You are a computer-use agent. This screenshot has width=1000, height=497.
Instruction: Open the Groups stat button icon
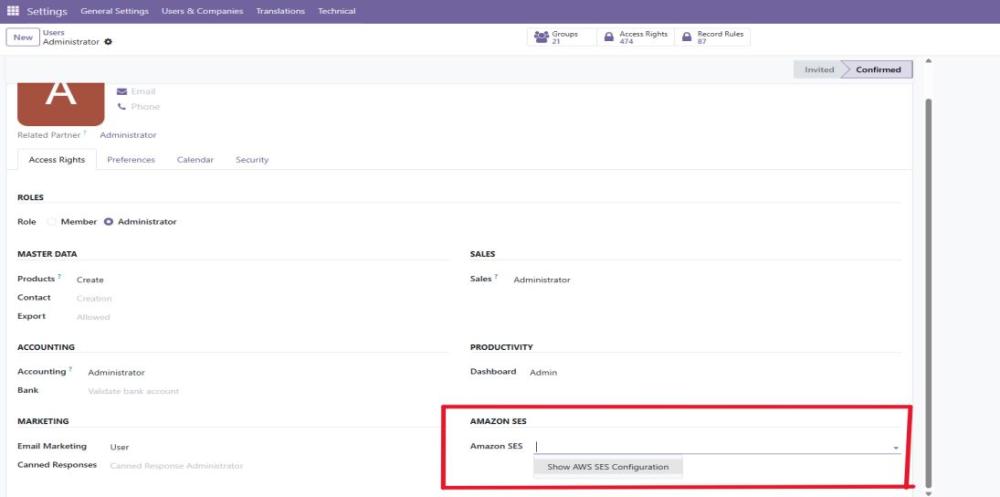click(541, 37)
